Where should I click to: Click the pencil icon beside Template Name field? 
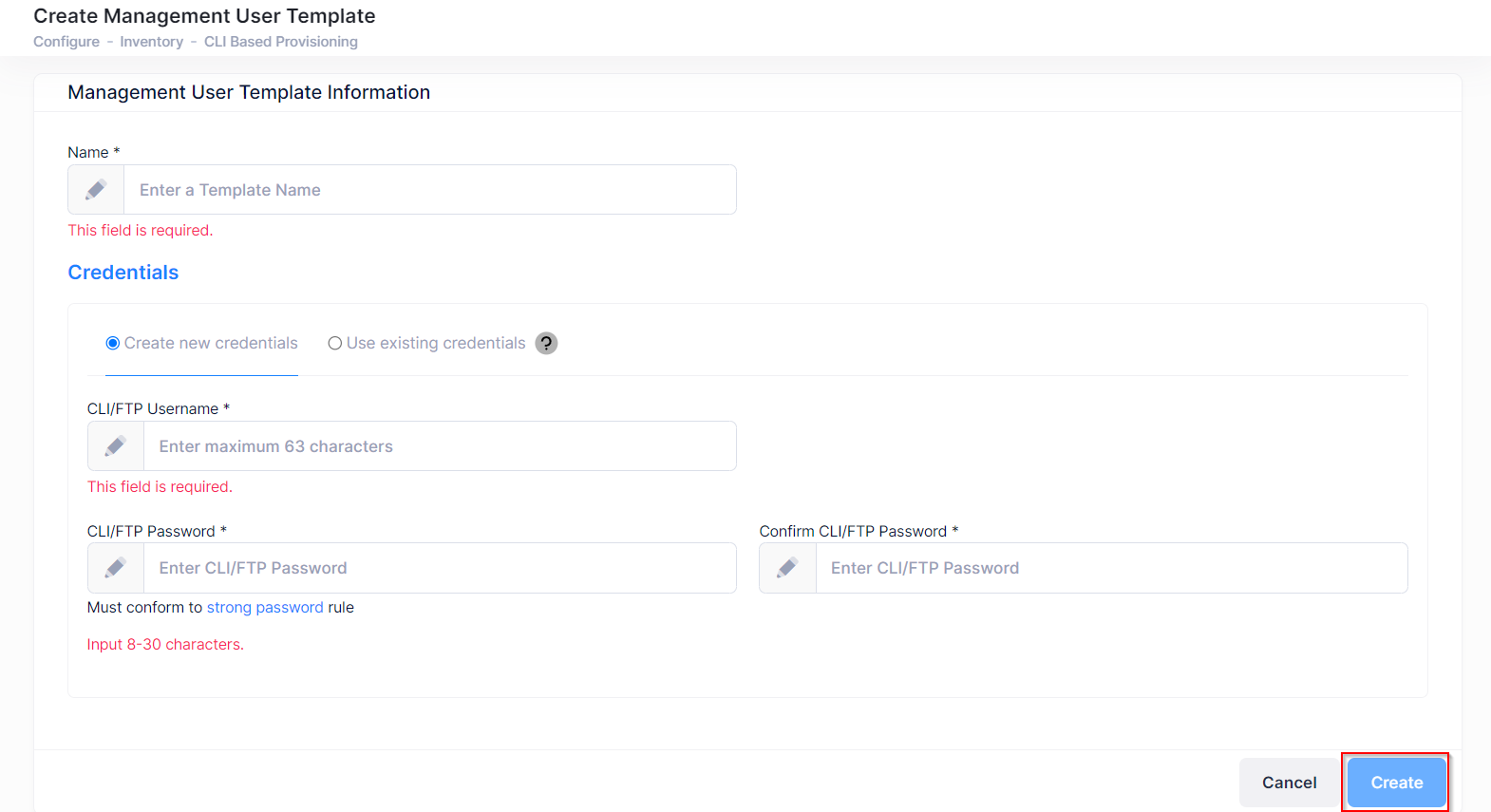click(x=96, y=190)
